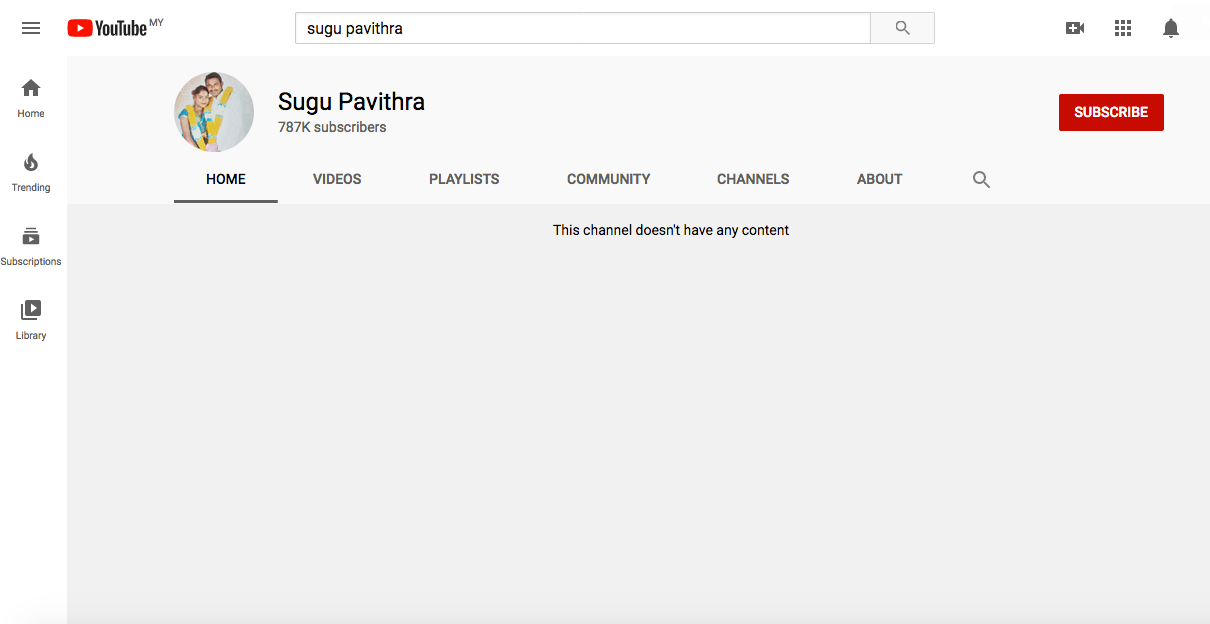
Task: Open the CHANNELS tab
Action: 753,180
